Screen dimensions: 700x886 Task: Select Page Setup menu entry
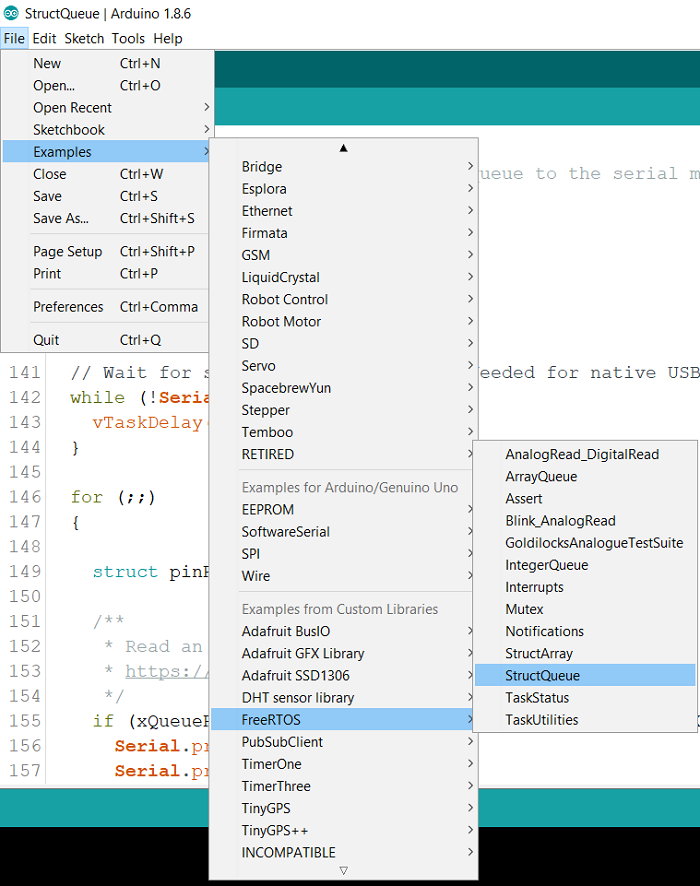point(67,252)
